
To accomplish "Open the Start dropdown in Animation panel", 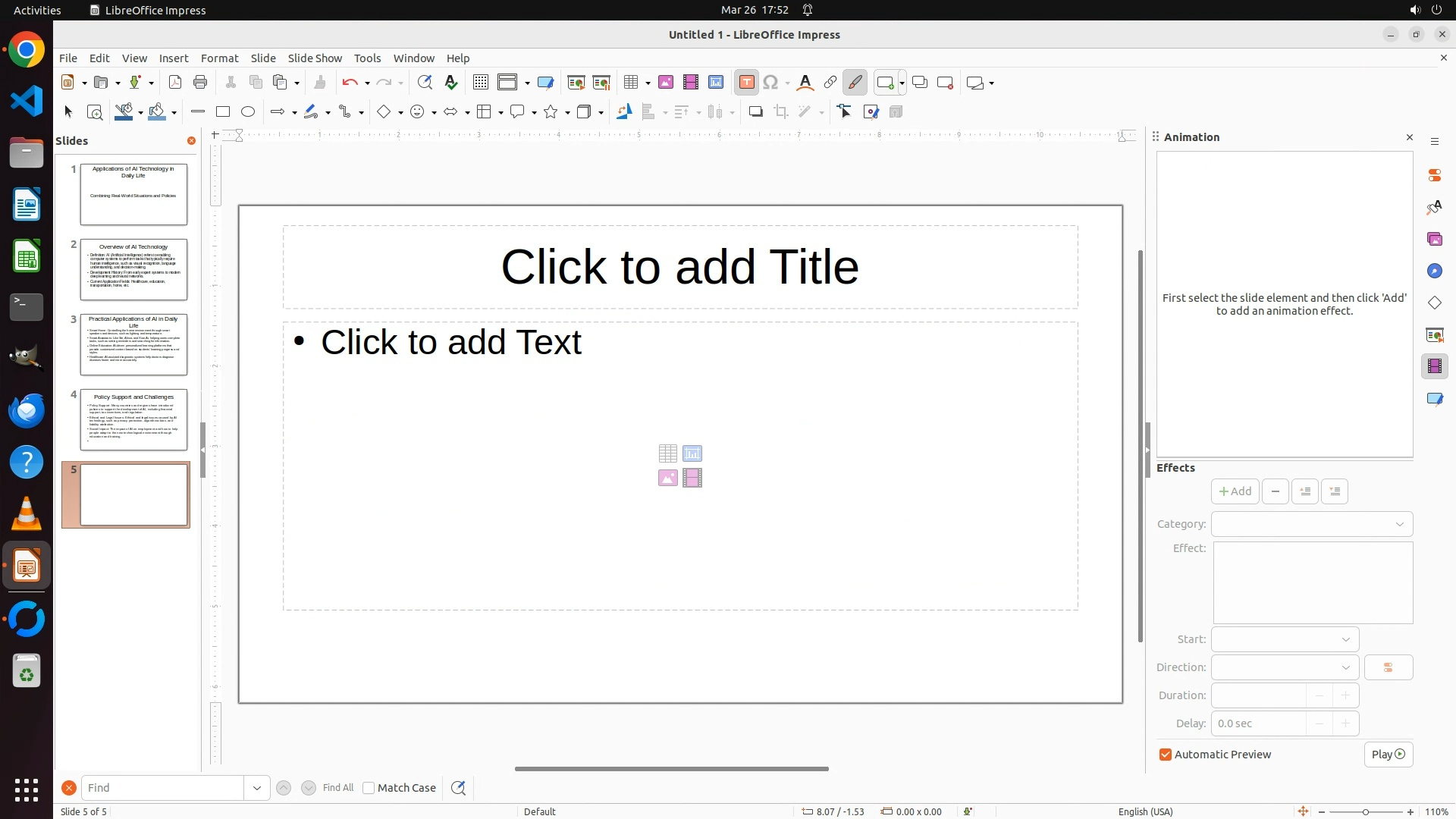I will pyautogui.click(x=1285, y=639).
